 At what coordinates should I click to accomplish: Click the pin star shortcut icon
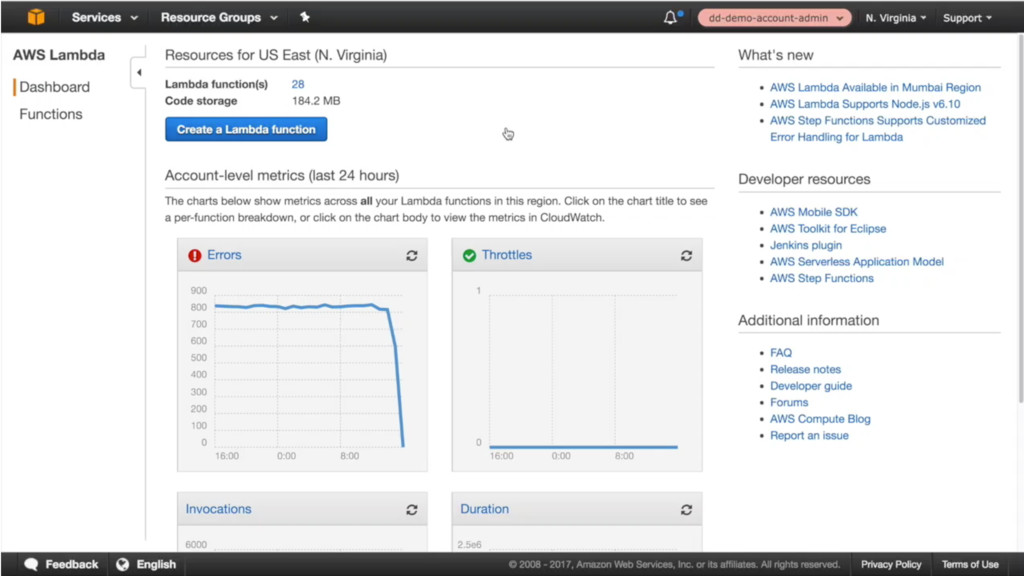(x=305, y=17)
